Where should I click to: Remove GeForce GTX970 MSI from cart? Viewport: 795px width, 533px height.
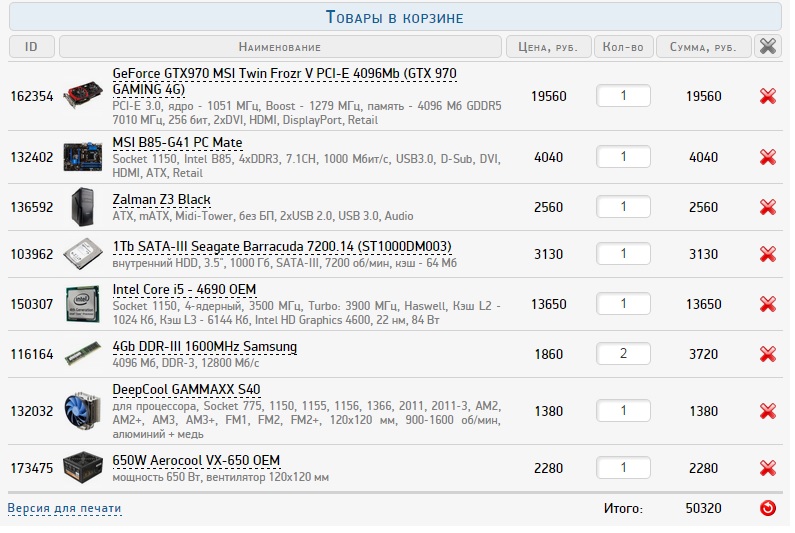tap(768, 96)
